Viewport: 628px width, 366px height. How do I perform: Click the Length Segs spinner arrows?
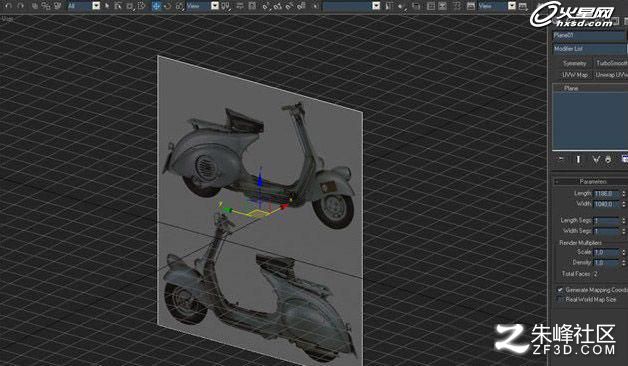click(624, 220)
